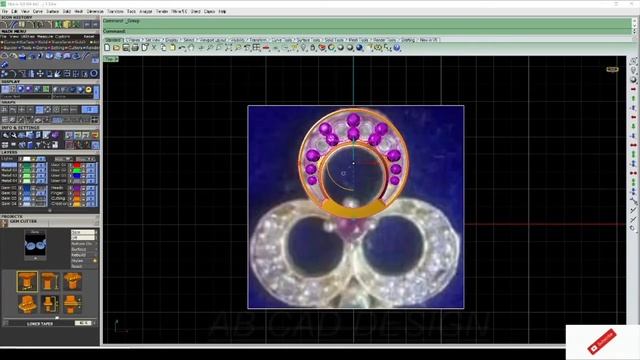The height and width of the screenshot is (360, 640).
Task: Click Gems in the Main Menu row
Action: point(43,48)
